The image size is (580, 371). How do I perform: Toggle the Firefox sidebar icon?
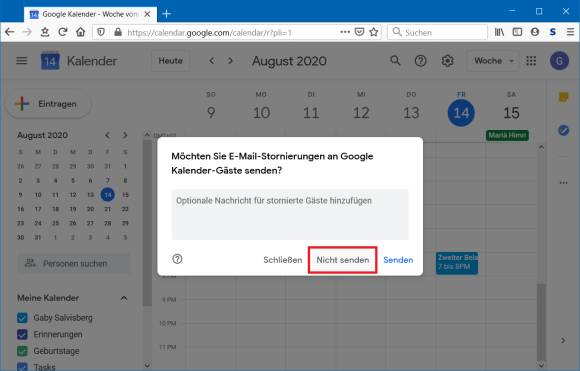point(517,32)
